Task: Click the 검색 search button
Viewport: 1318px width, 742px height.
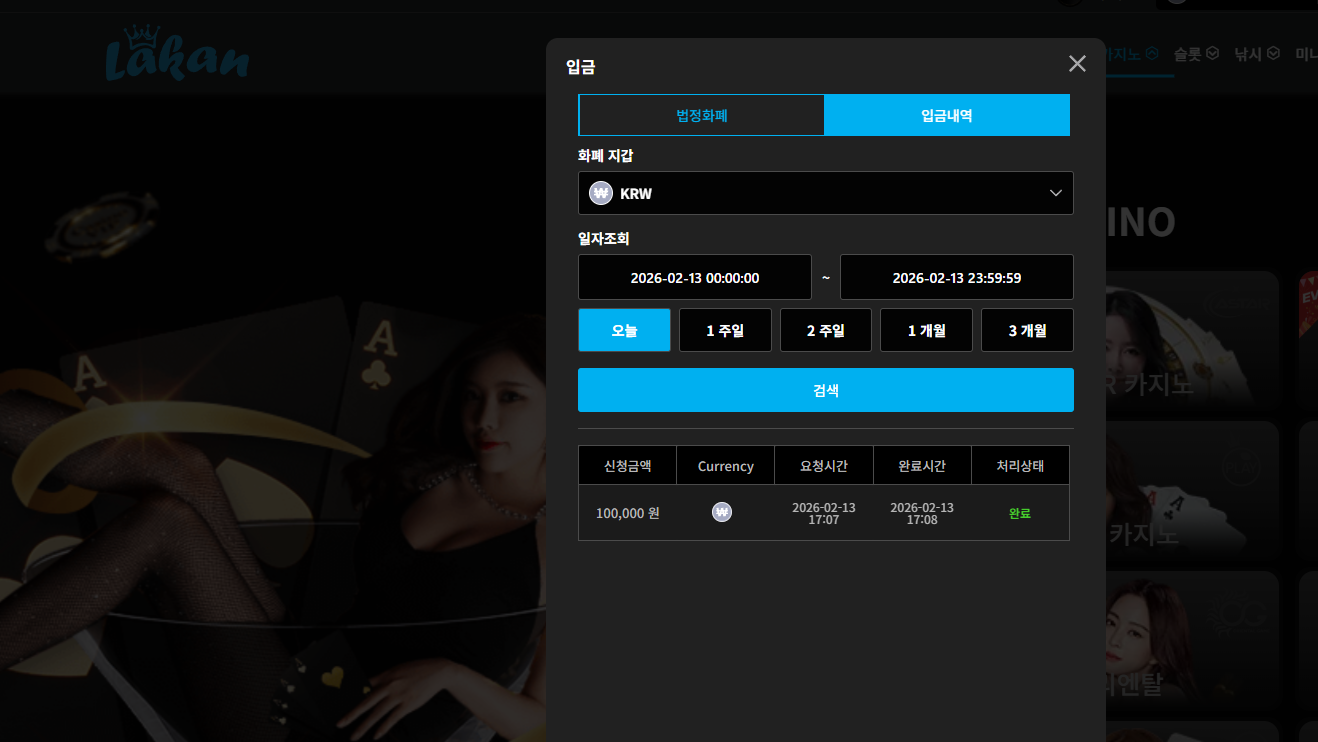Action: click(826, 390)
